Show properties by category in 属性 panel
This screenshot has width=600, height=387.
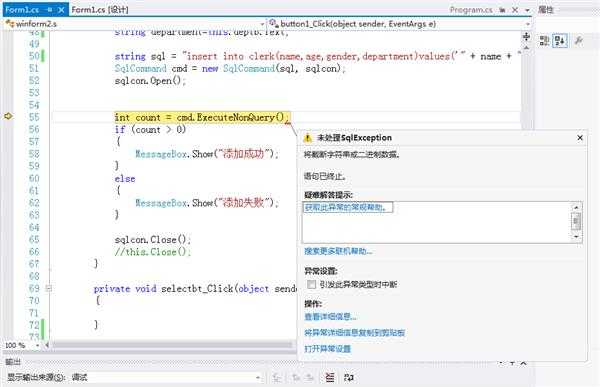pos(544,41)
